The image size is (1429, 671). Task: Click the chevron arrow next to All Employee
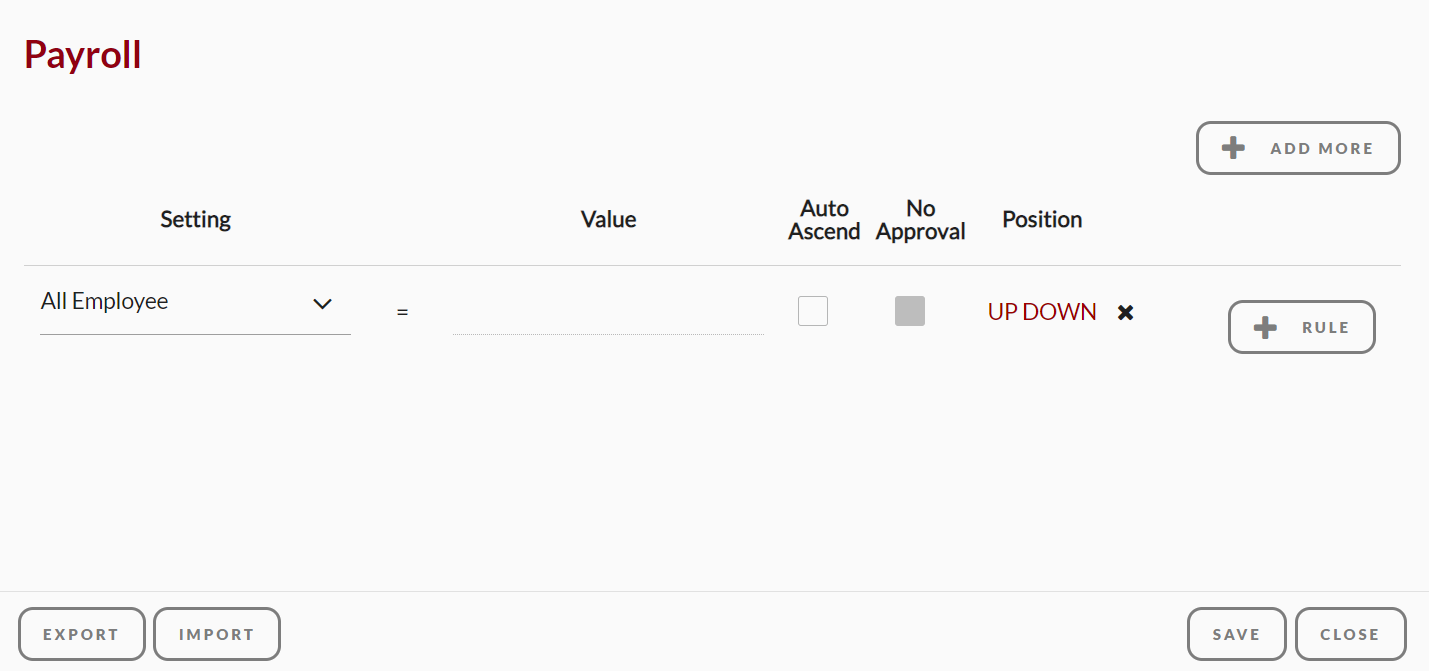point(322,303)
